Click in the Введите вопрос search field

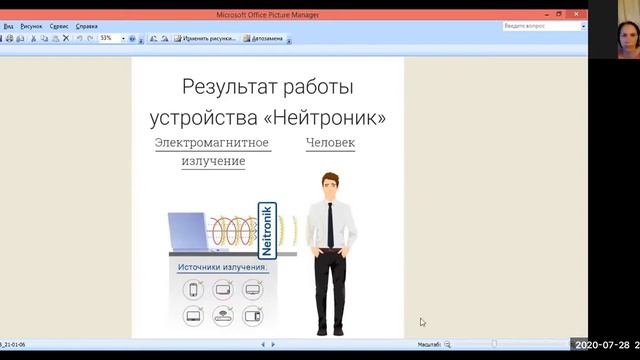coord(541,26)
